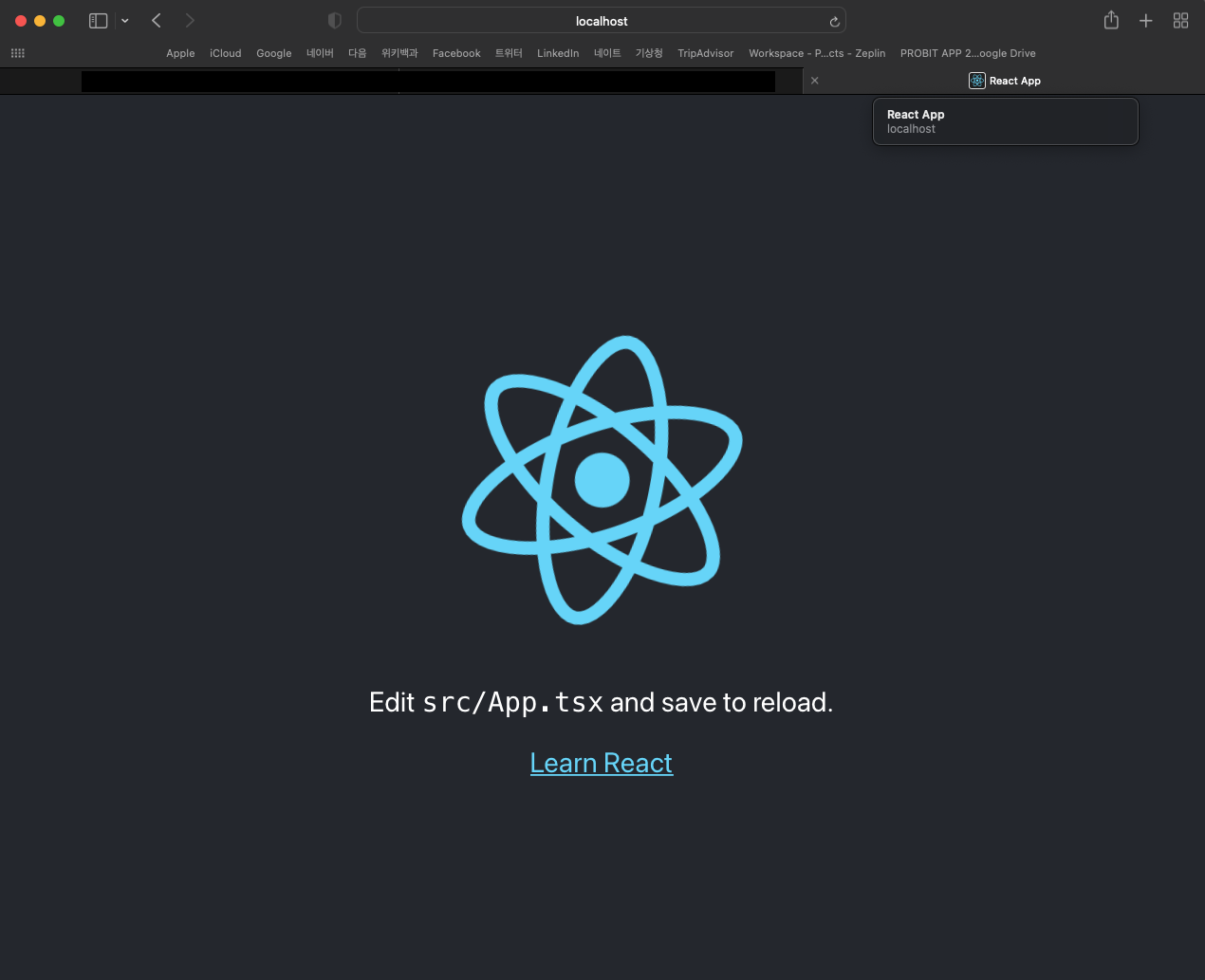The image size is (1205, 980).
Task: Follow the Learn React link
Action: pyautogui.click(x=602, y=763)
